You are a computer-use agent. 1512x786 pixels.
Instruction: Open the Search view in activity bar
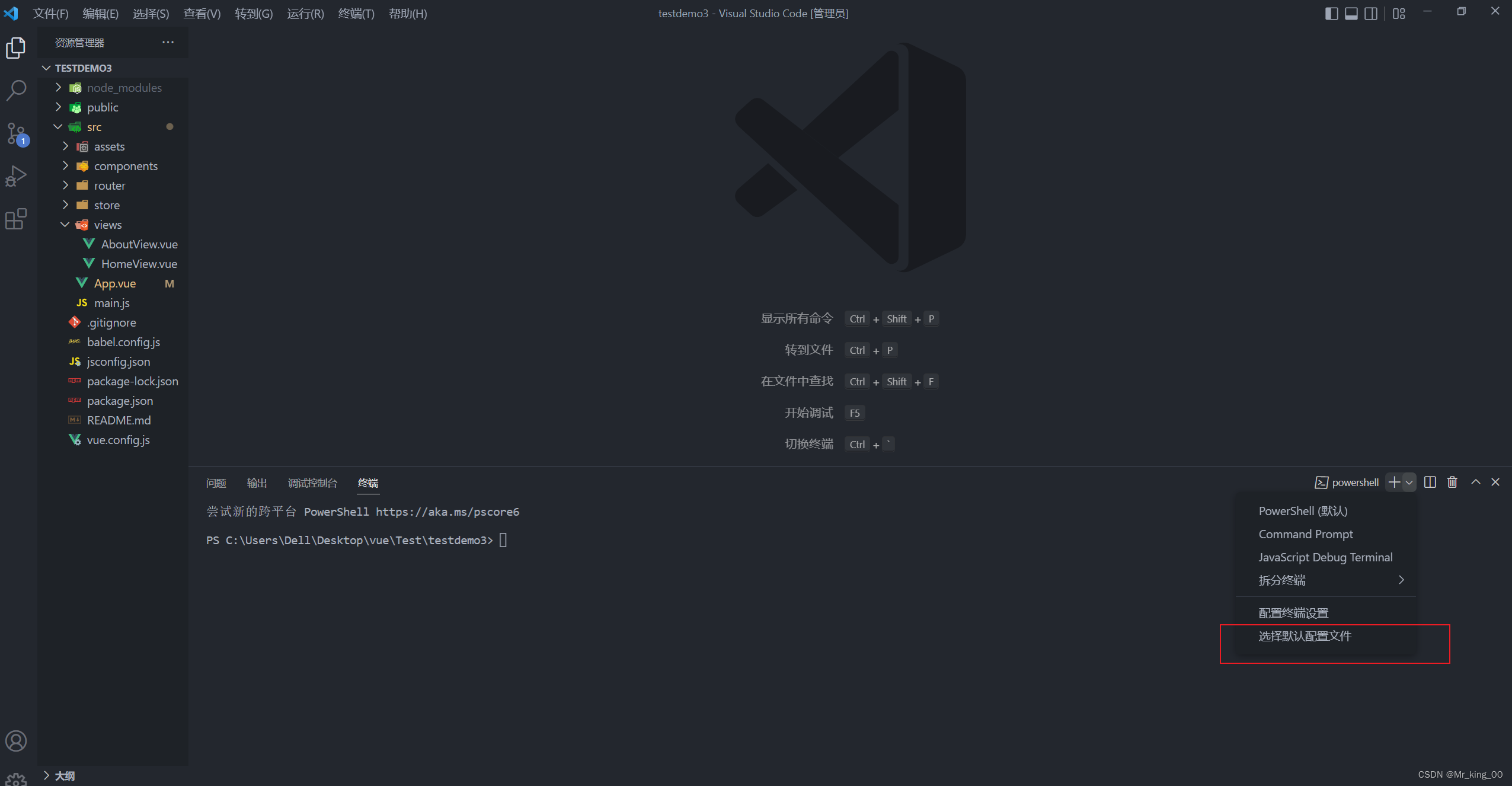tap(16, 91)
